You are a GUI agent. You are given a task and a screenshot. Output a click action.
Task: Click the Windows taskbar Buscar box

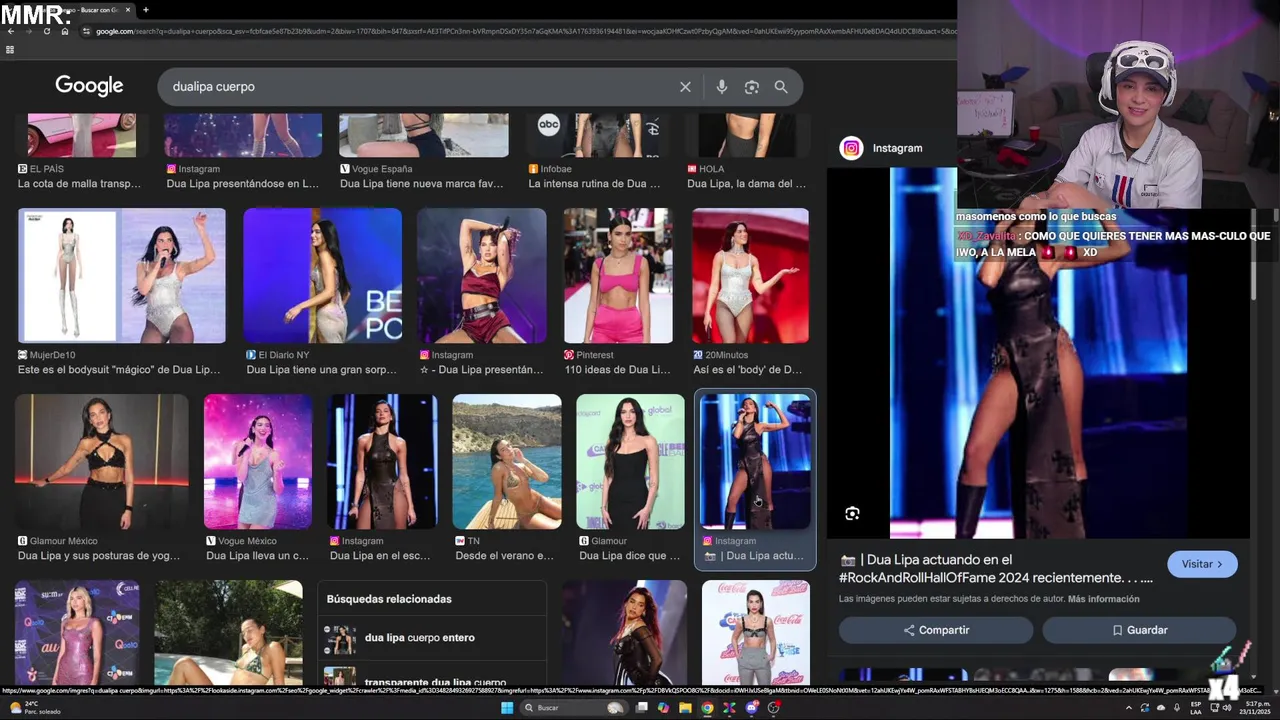[573, 708]
